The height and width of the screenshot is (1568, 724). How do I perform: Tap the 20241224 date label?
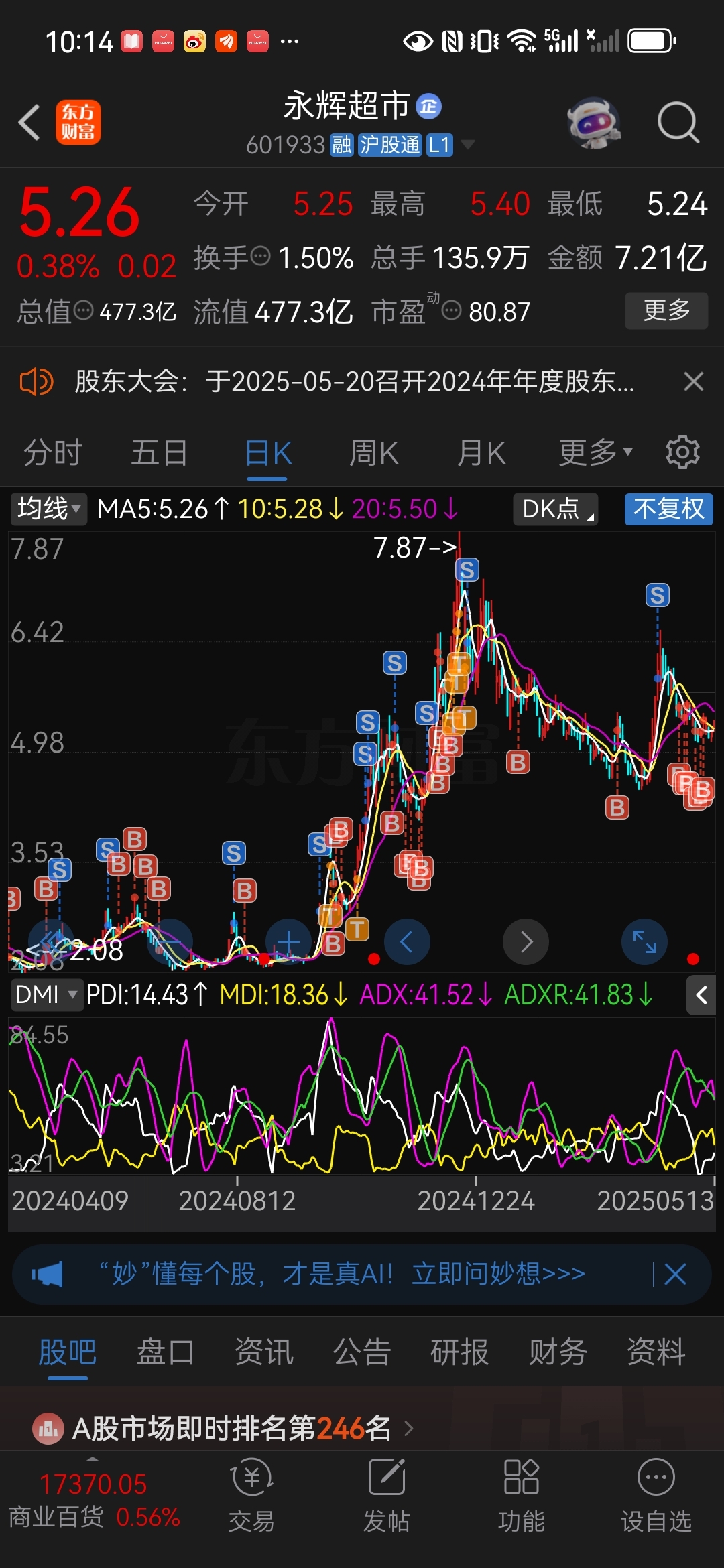coord(476,1201)
